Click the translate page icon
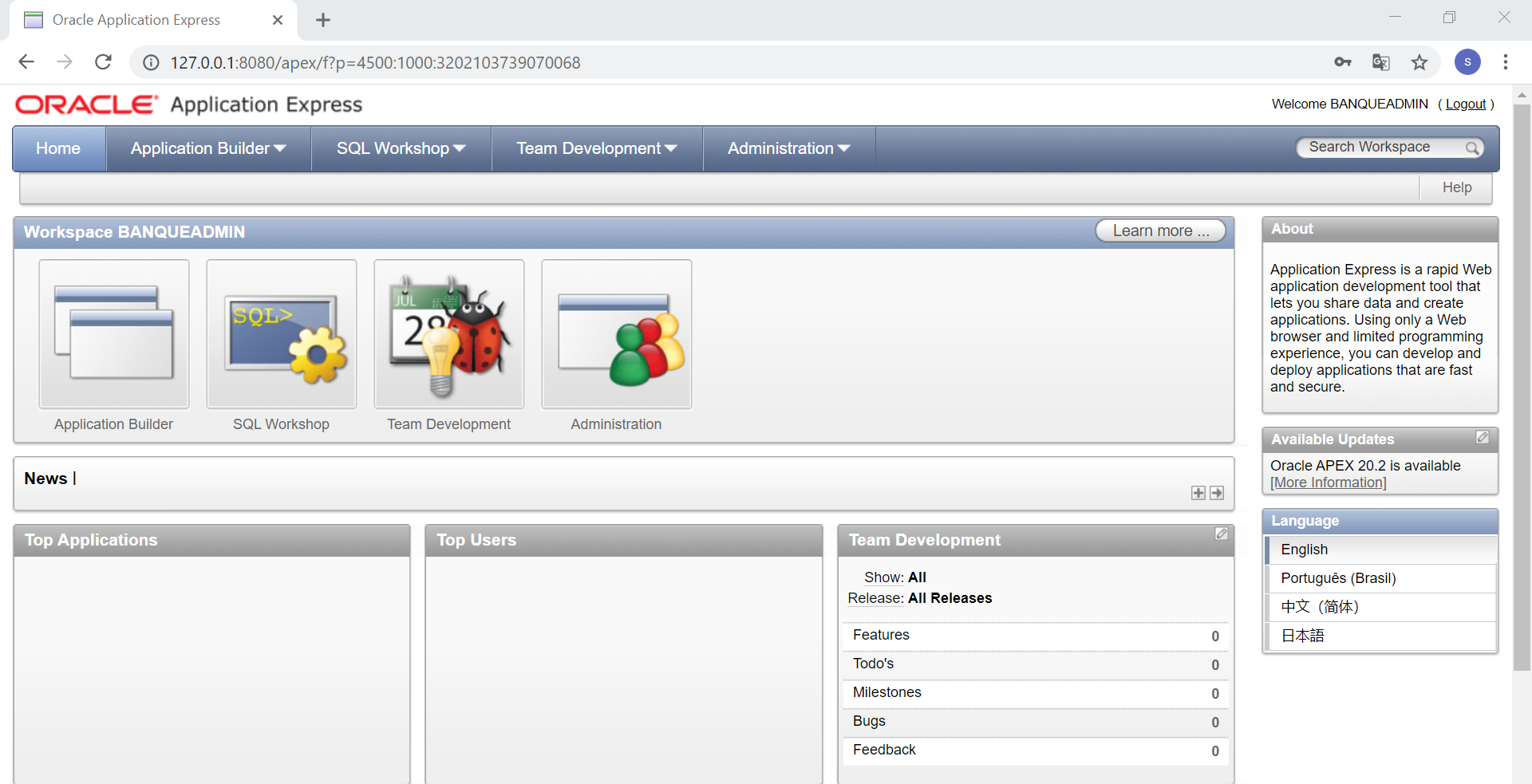This screenshot has height=784, width=1532. coord(1381,62)
